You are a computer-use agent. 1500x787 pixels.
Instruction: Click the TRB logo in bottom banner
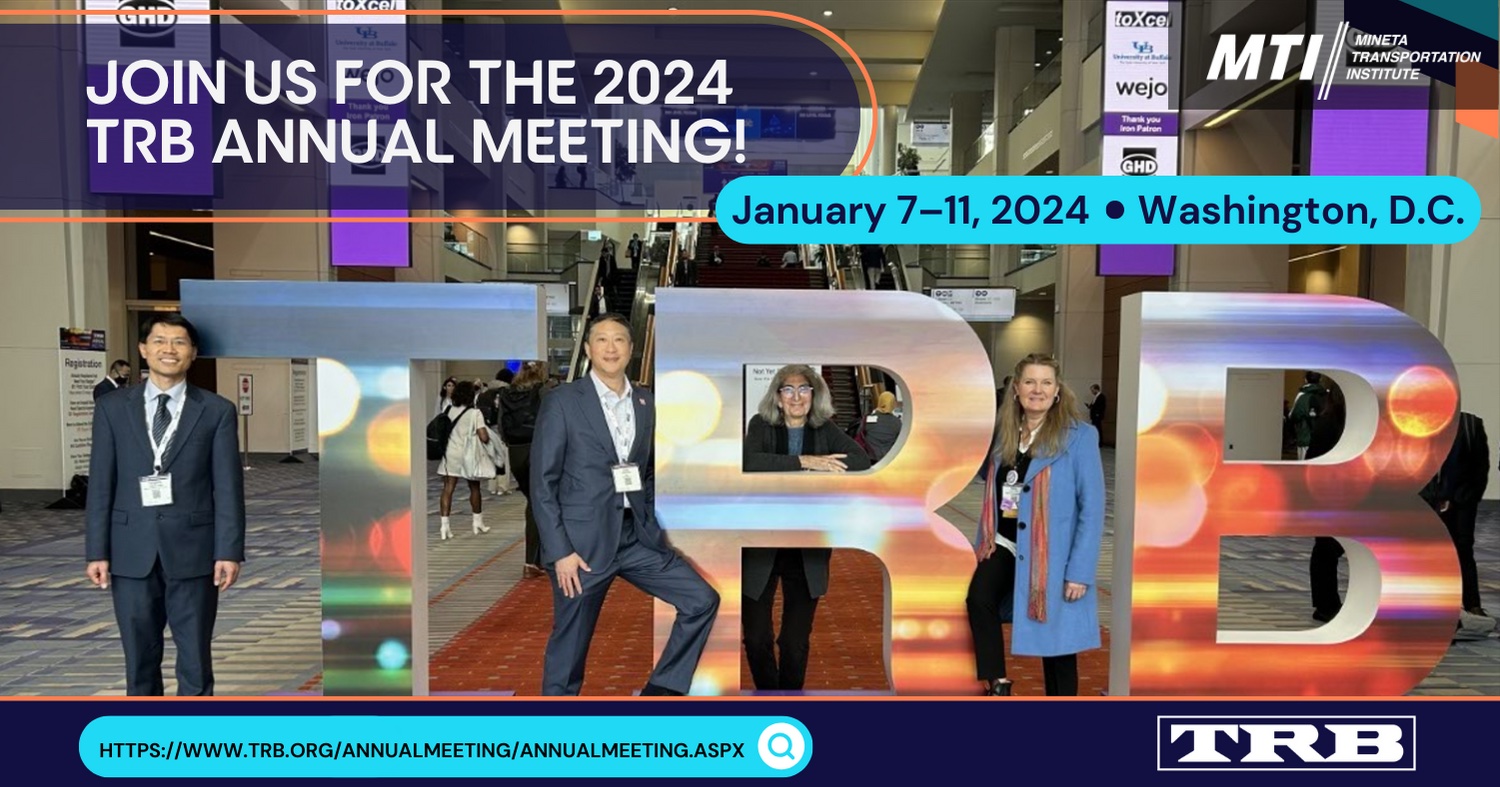1286,743
